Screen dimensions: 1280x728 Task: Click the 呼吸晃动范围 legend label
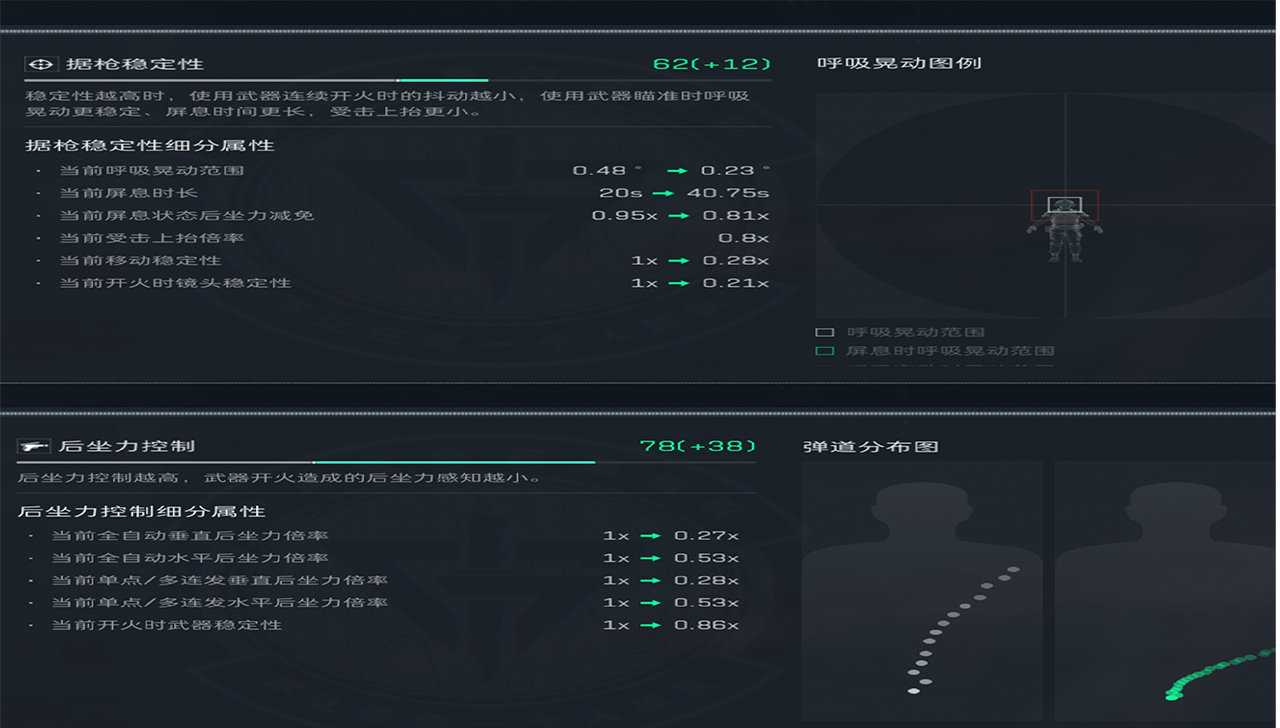point(915,332)
